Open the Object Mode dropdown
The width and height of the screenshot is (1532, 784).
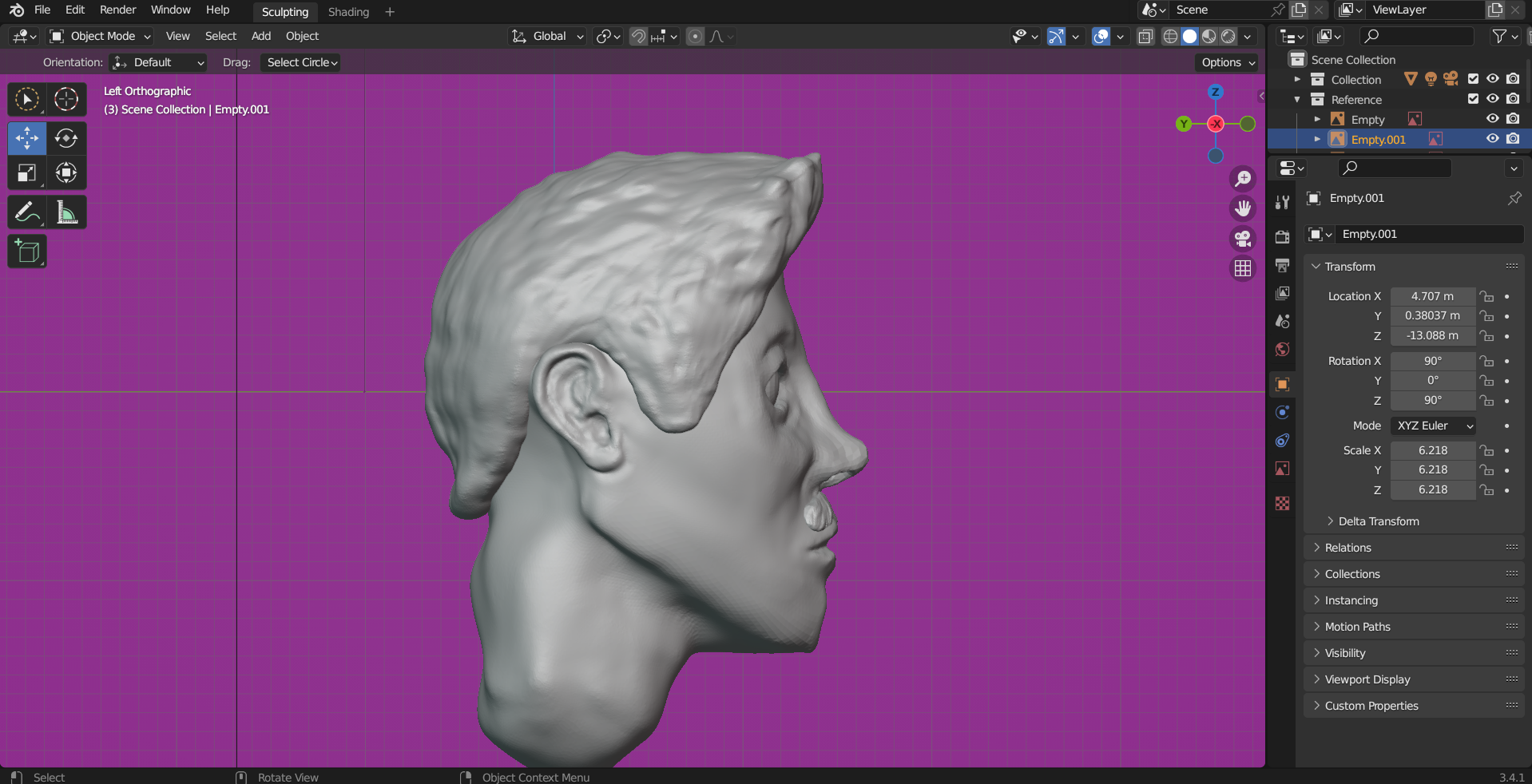(100, 36)
